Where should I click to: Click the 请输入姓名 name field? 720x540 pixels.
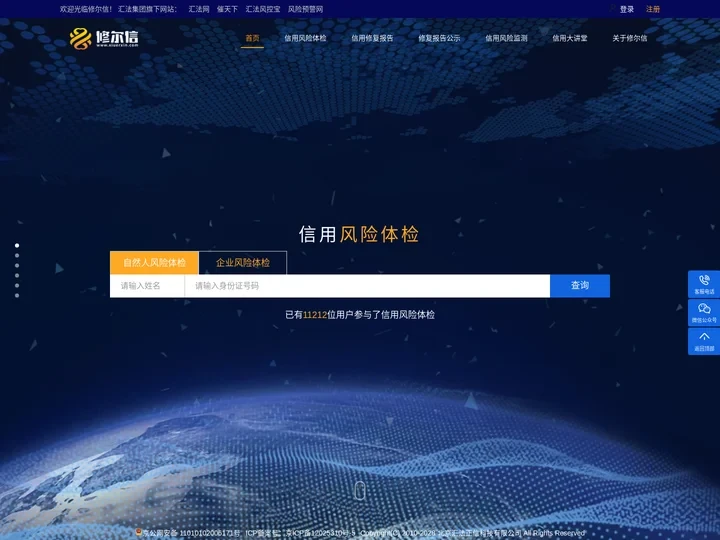147,286
